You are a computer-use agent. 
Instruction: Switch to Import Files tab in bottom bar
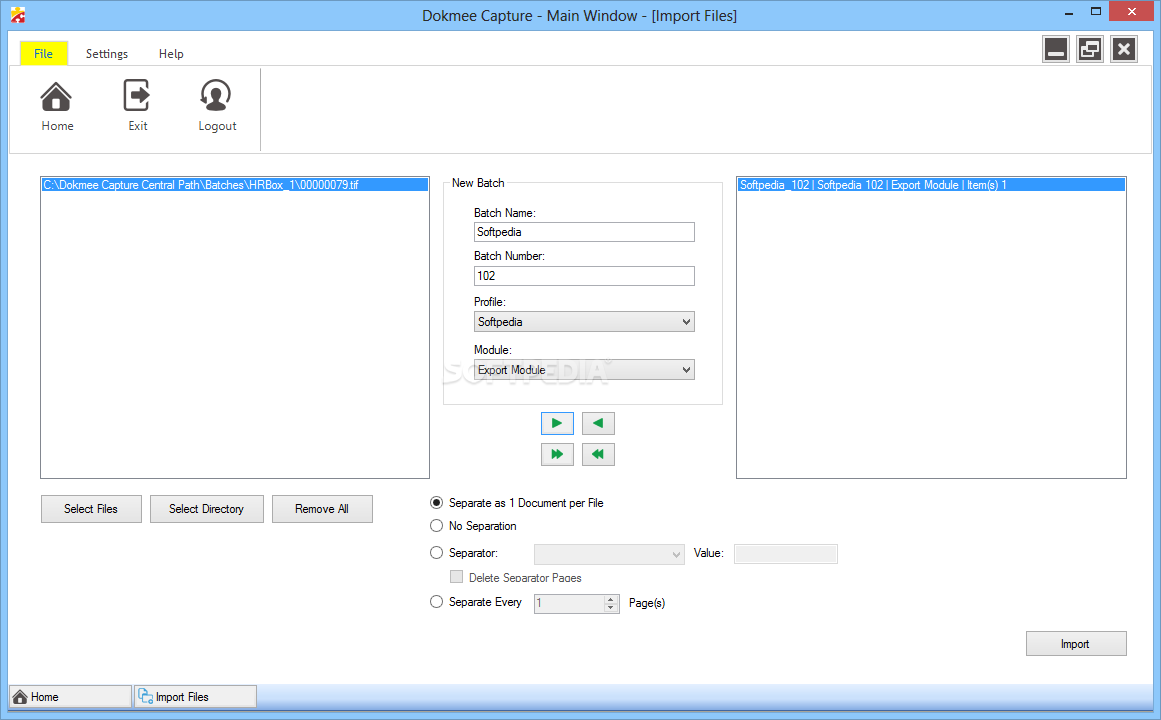click(195, 696)
